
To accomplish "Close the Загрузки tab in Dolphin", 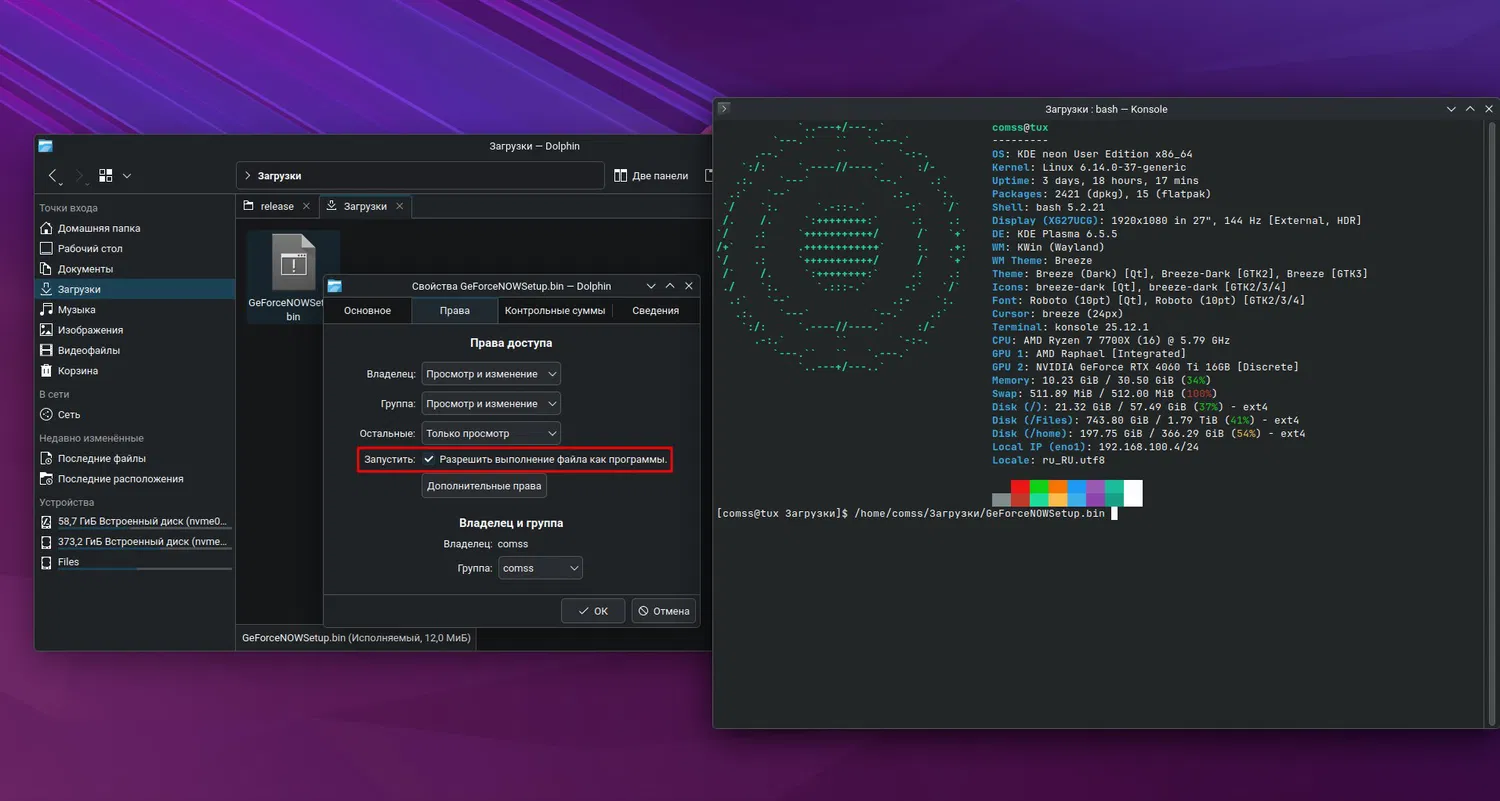I will tap(399, 206).
